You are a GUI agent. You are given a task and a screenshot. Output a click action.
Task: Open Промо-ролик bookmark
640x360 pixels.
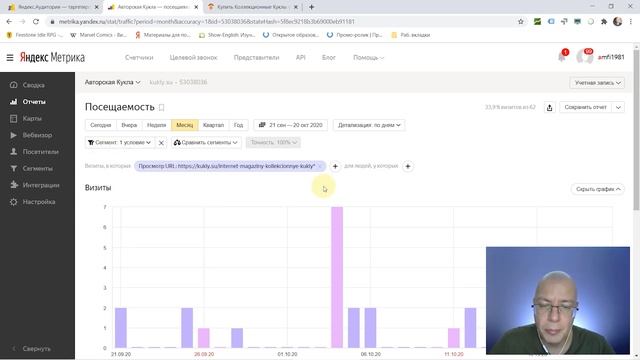[355, 35]
